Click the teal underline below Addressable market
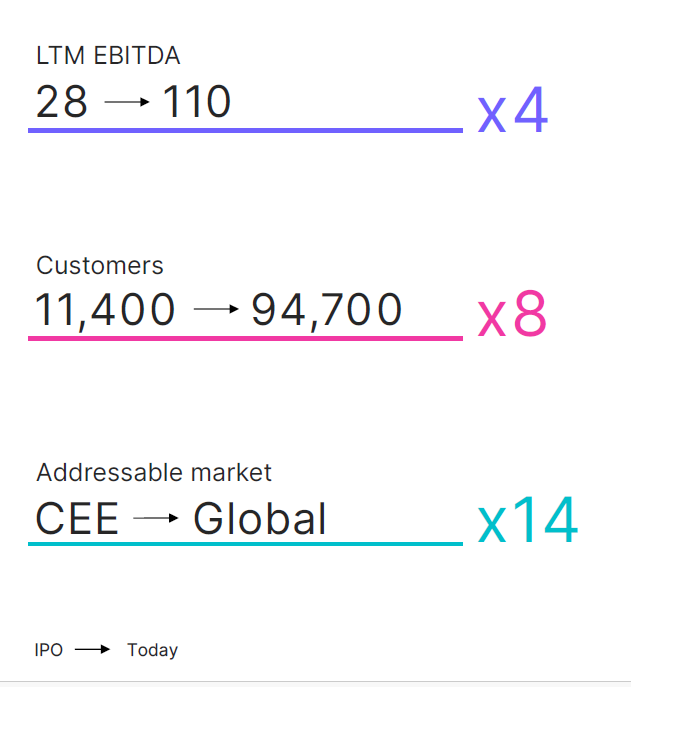This screenshot has width=696, height=737. tap(245, 544)
